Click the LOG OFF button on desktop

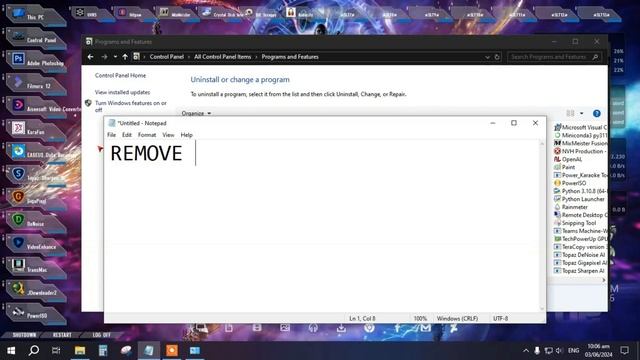(101, 335)
